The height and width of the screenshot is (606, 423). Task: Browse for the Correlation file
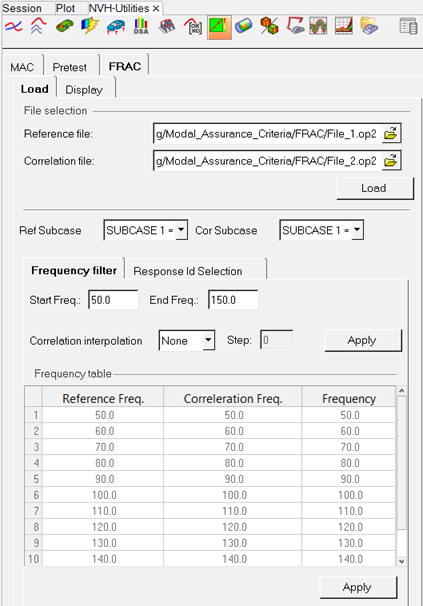click(391, 161)
